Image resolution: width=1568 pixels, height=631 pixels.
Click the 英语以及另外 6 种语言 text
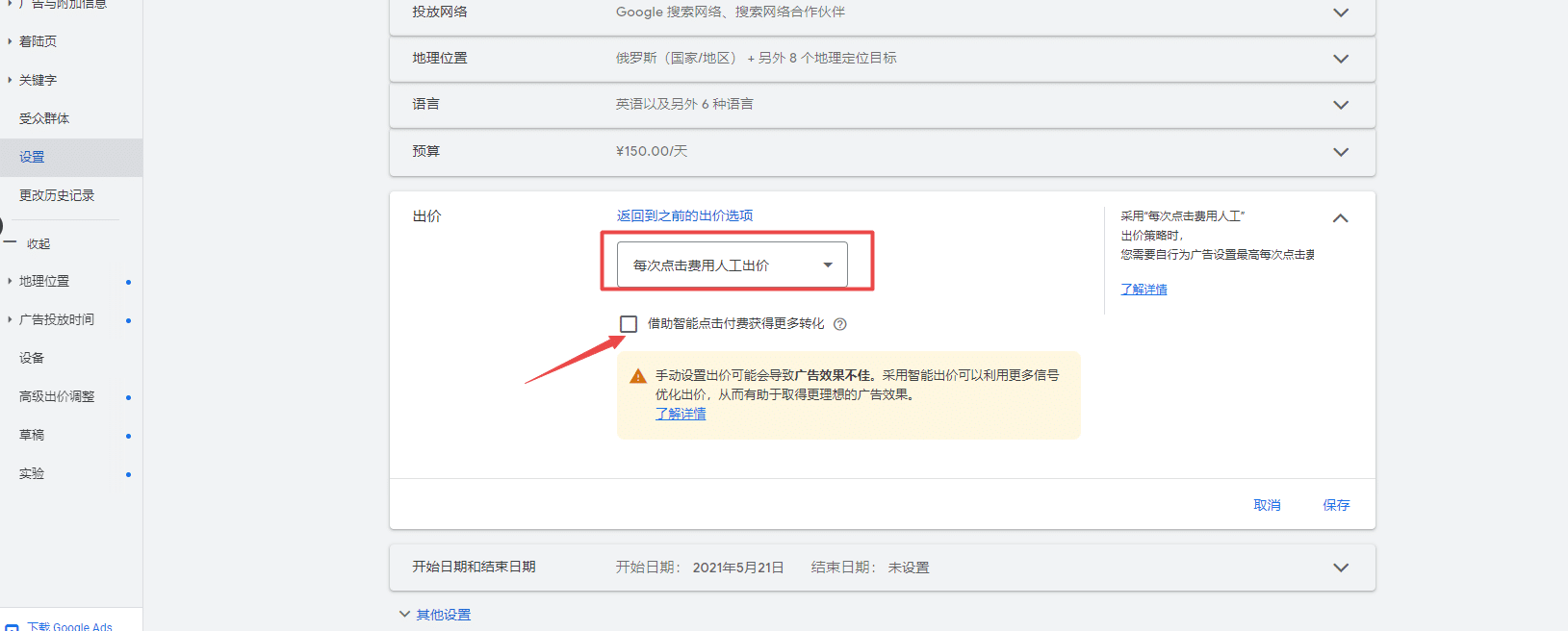684,104
